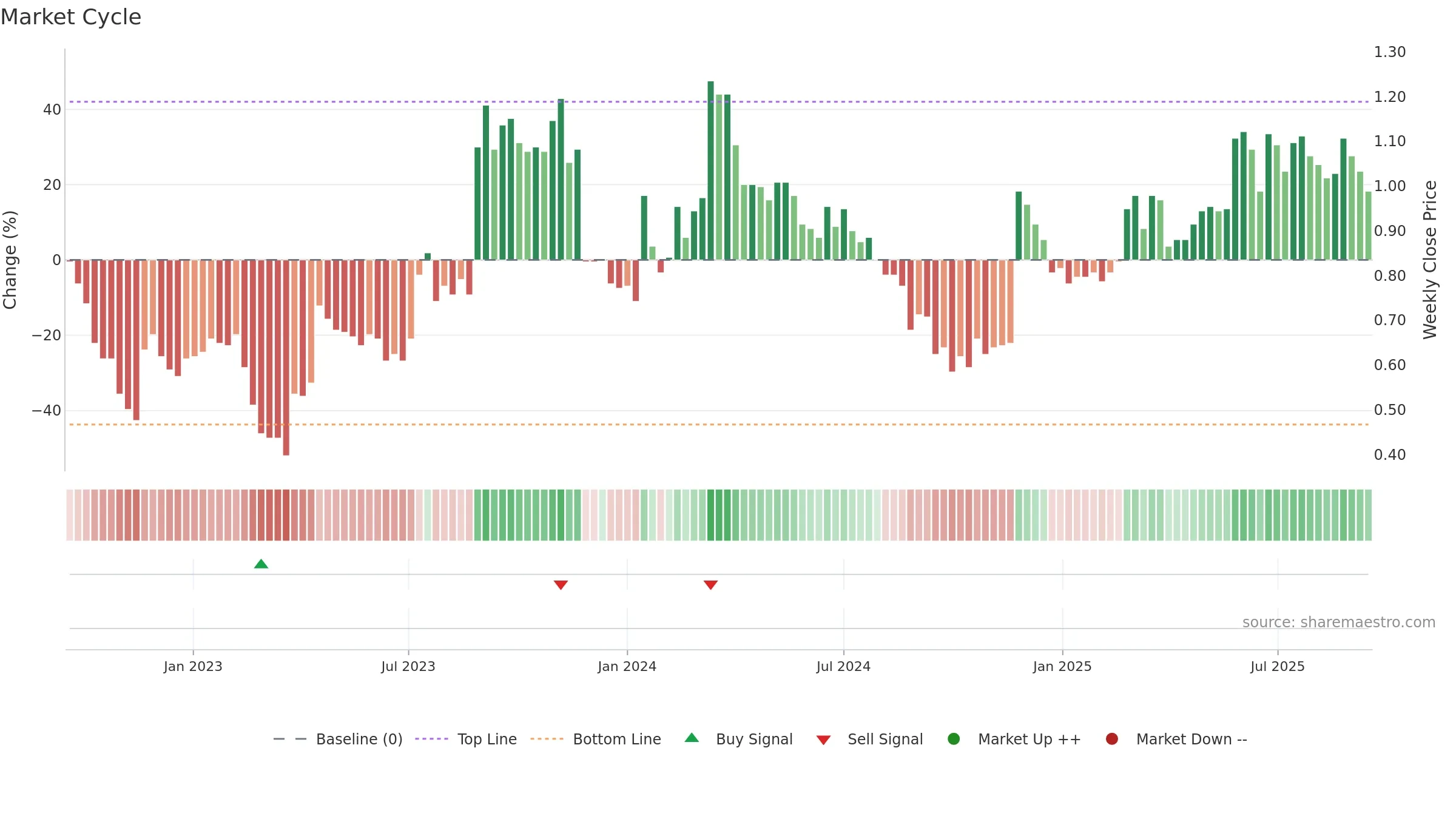Click the Jan 2024 axis label

pos(627,667)
